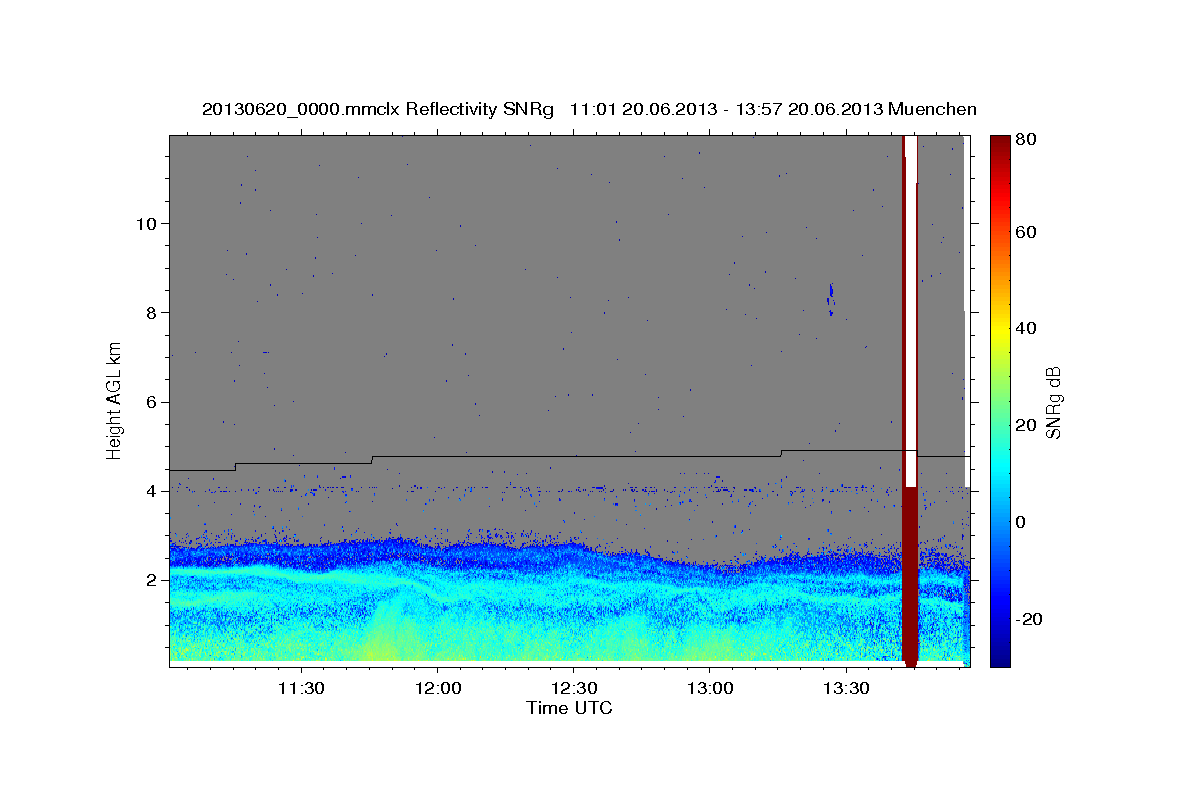The width and height of the screenshot is (1200, 800).
Task: Click the colorbar value 40
Action: 1025,328
